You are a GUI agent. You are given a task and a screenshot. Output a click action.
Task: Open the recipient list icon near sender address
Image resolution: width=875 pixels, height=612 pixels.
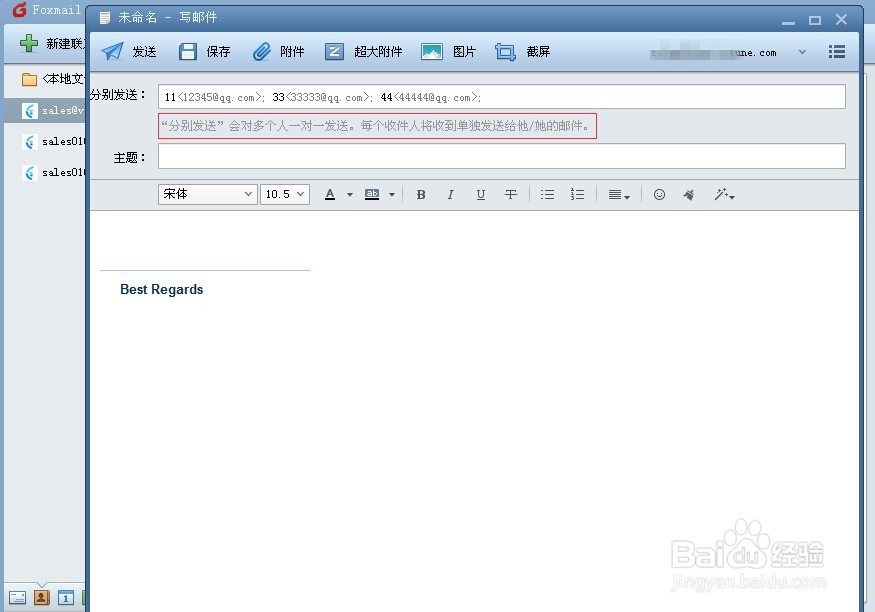click(x=837, y=51)
